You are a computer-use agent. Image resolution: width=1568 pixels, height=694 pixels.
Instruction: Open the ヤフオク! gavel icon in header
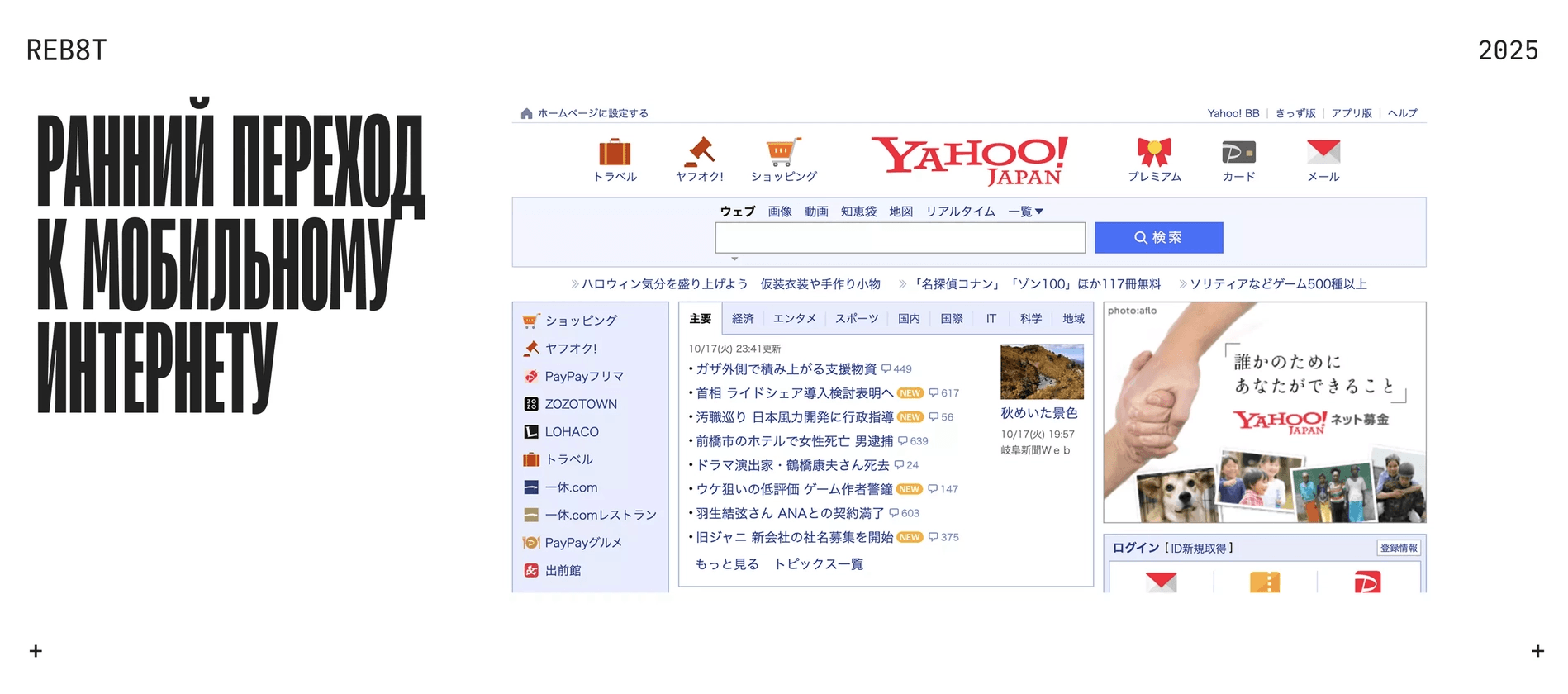point(700,152)
